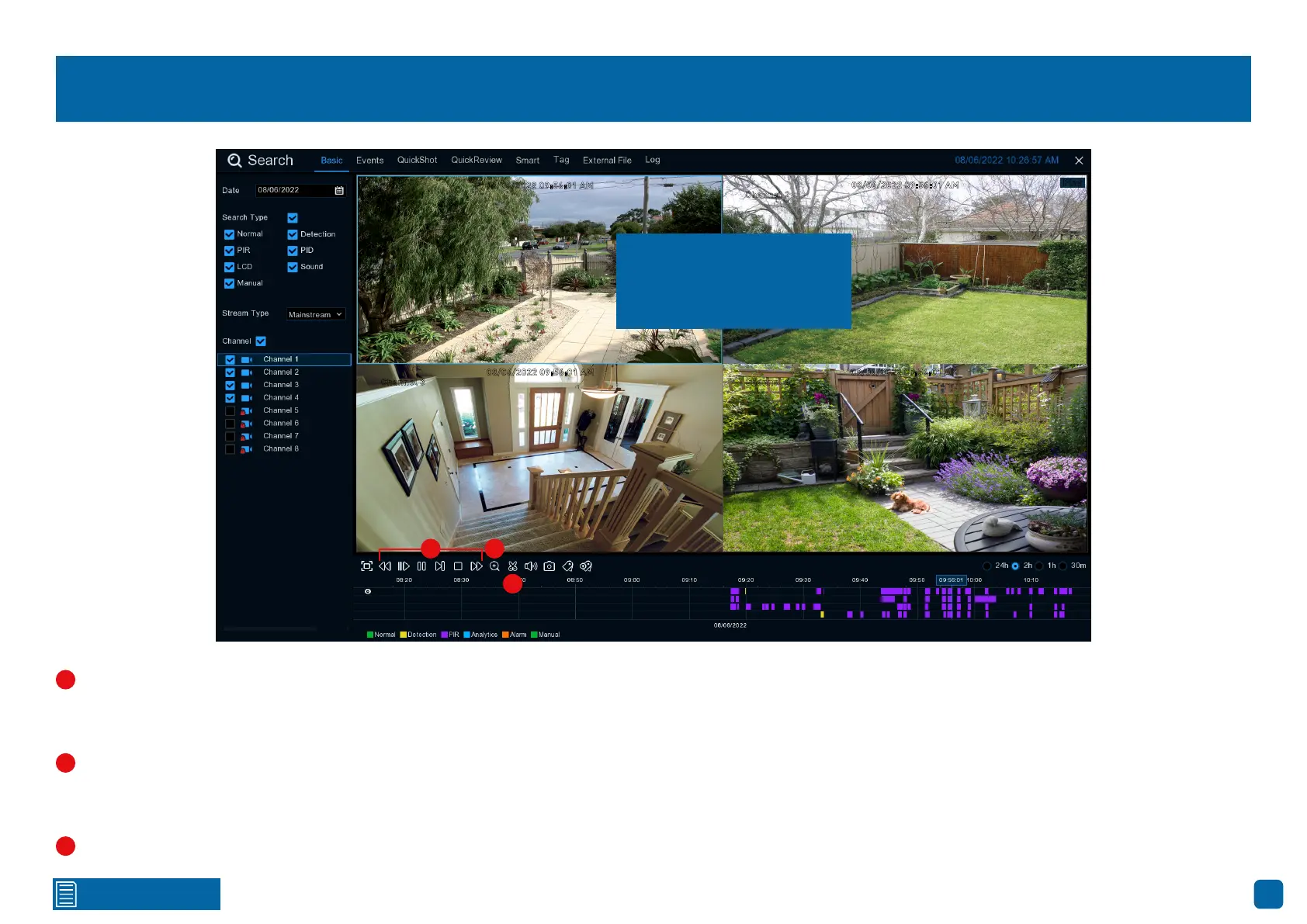Click the Channel 4 garden video thumbnail
The image size is (1307, 924).
(x=905, y=459)
